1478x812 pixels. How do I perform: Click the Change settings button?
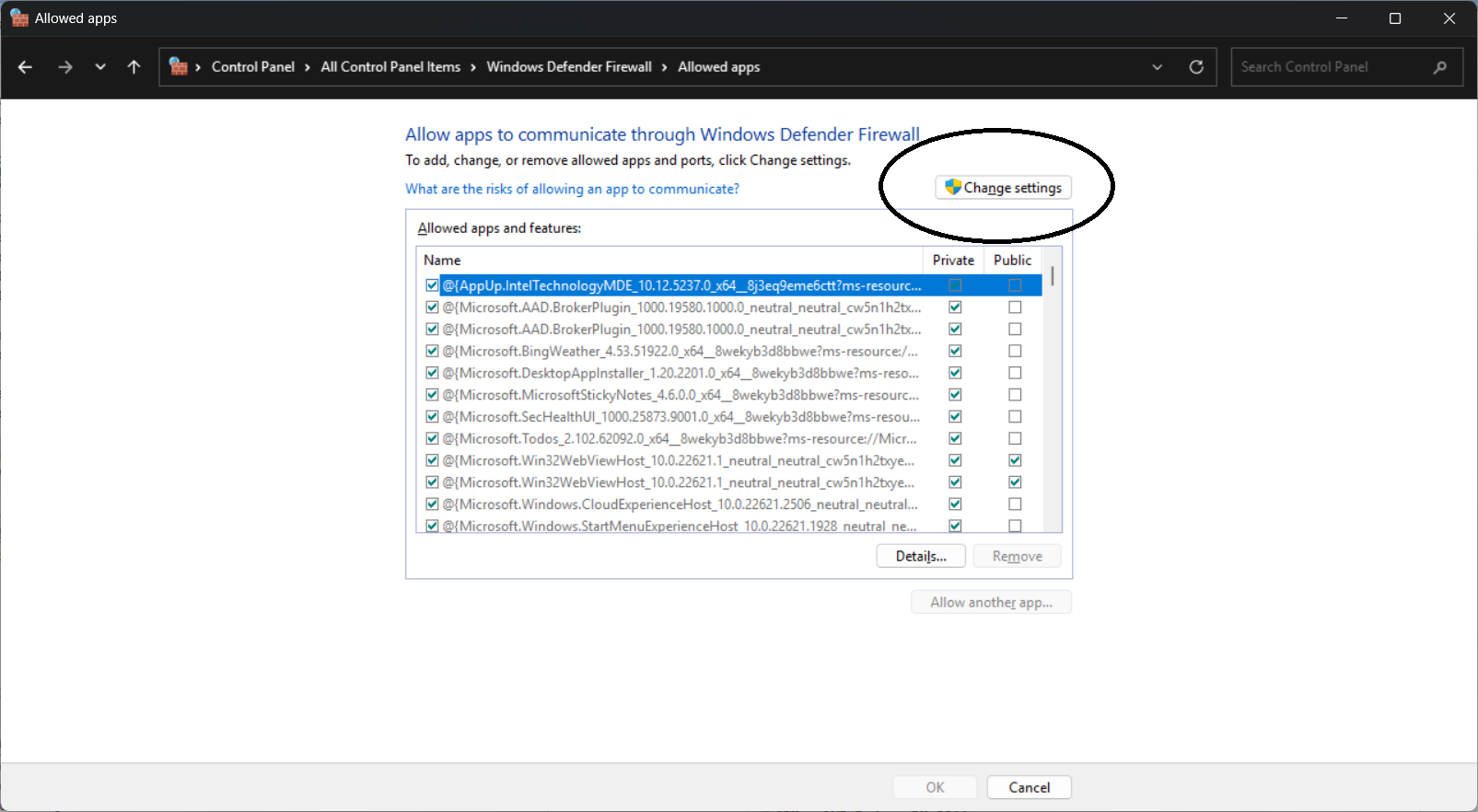coord(1003,188)
